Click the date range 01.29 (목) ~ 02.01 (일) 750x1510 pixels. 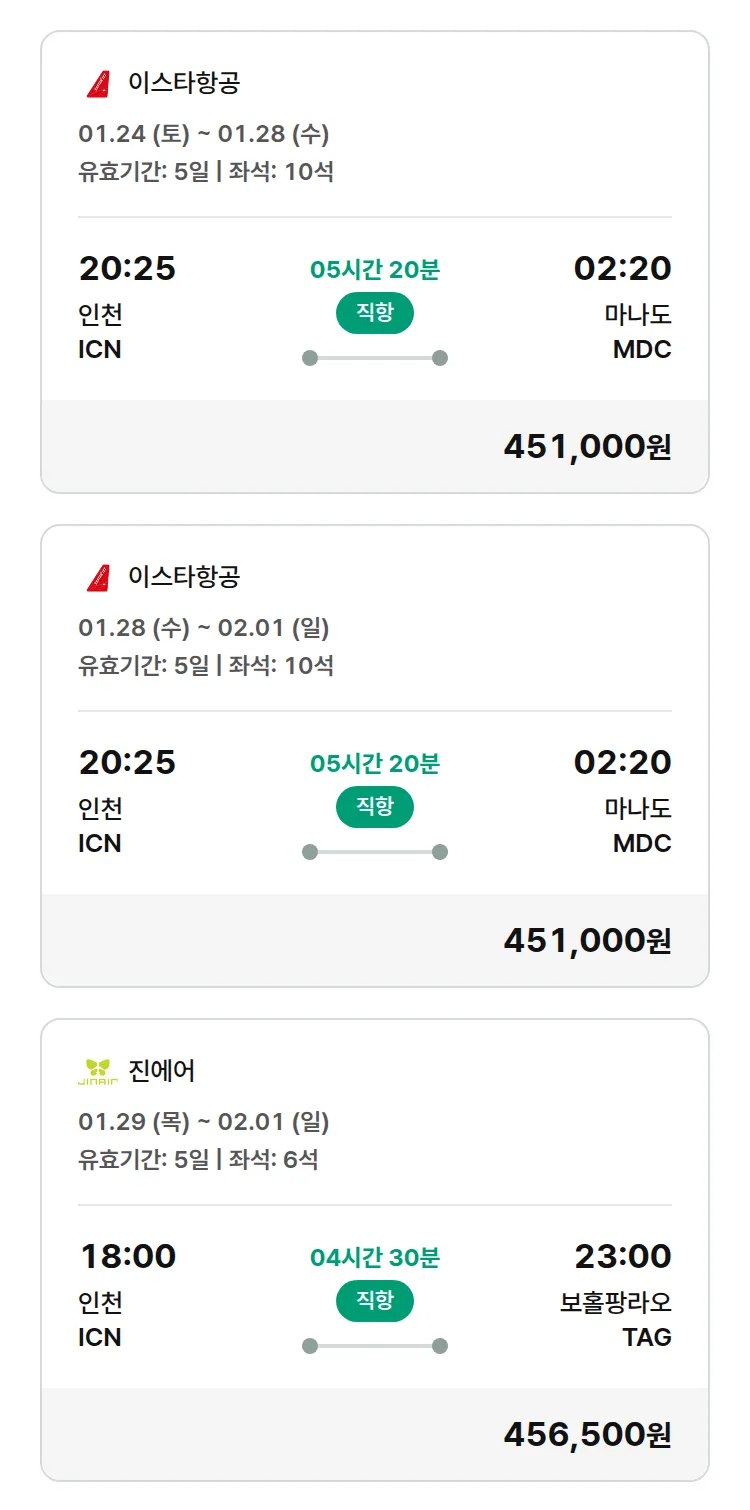pyautogui.click(x=204, y=1122)
